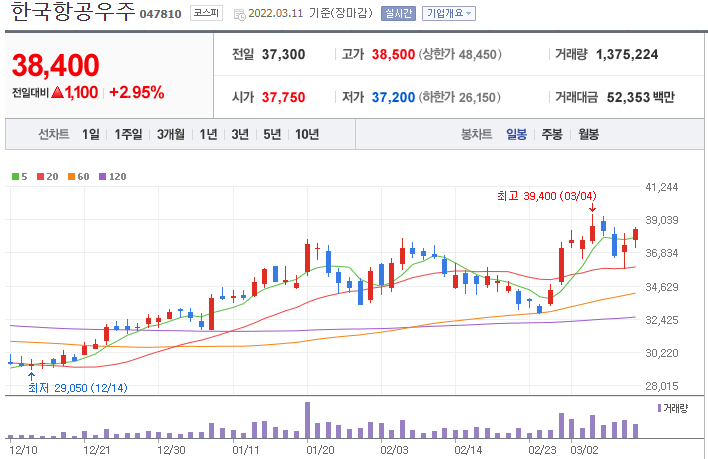
Task: Select the 1주일 line chart period
Action: [x=128, y=134]
